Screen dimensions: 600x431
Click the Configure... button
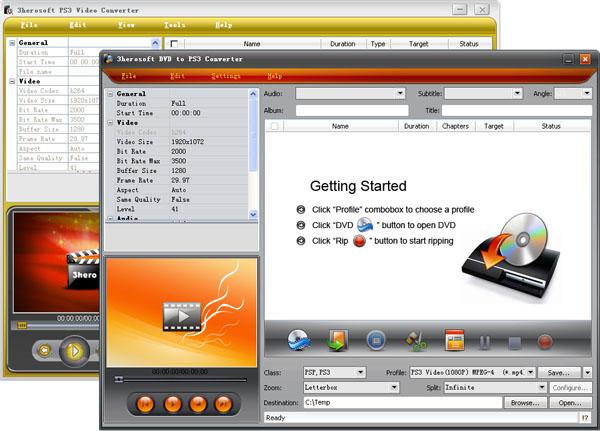570,388
